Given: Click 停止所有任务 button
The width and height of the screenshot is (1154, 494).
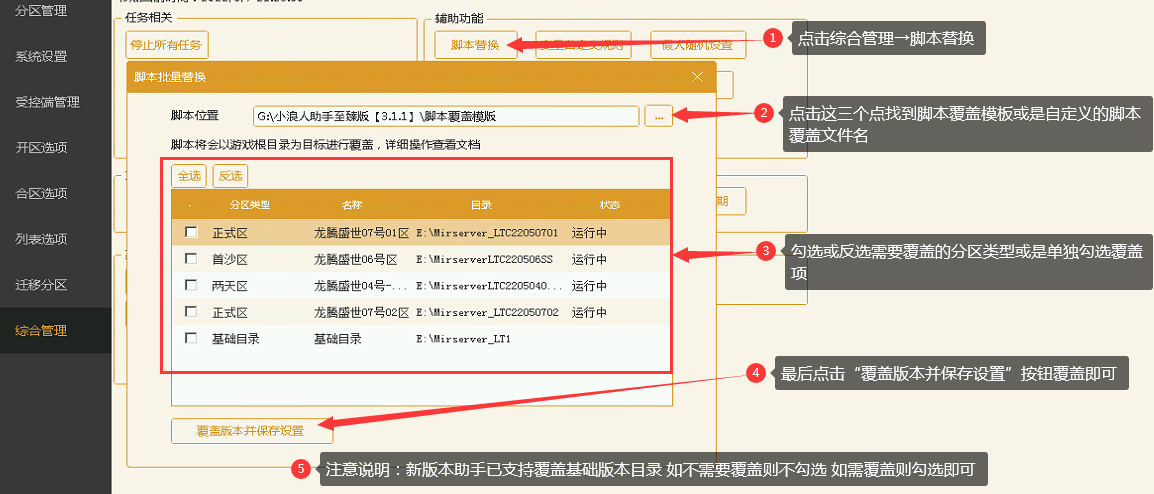Looking at the screenshot, I should click(167, 45).
